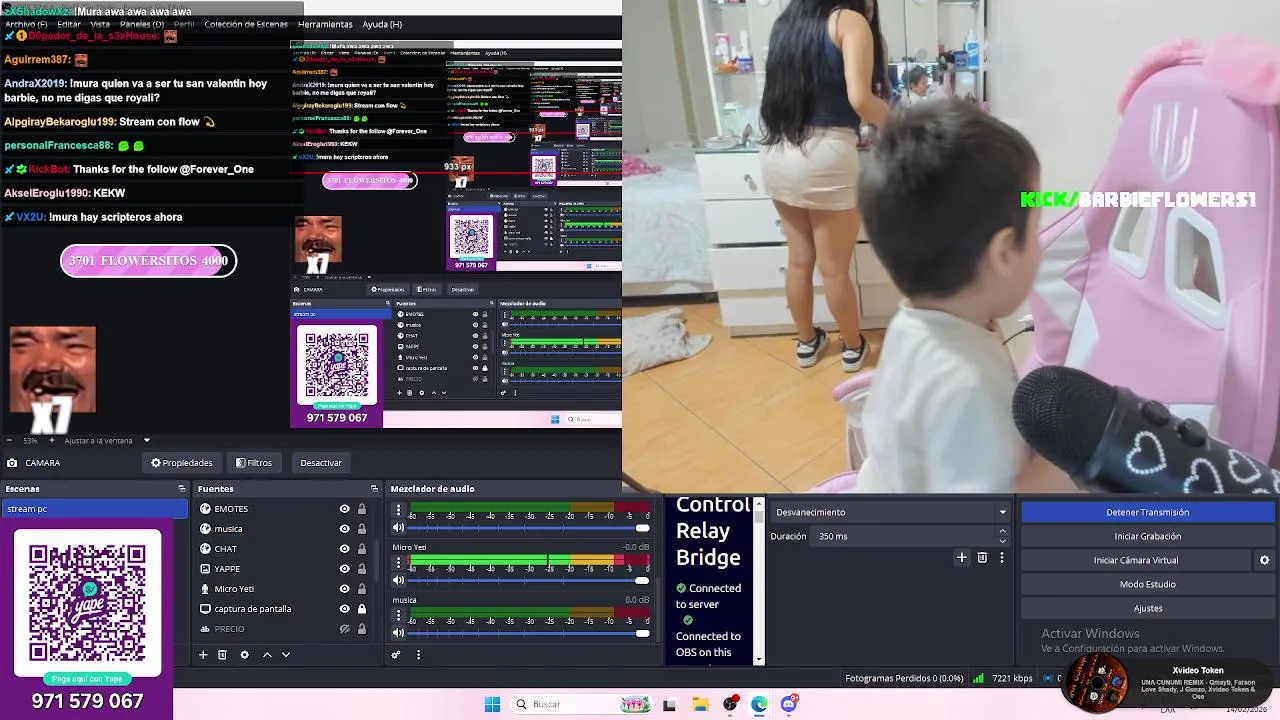This screenshot has height=720, width=1280.
Task: Delete scene transition with trash icon
Action: click(982, 558)
